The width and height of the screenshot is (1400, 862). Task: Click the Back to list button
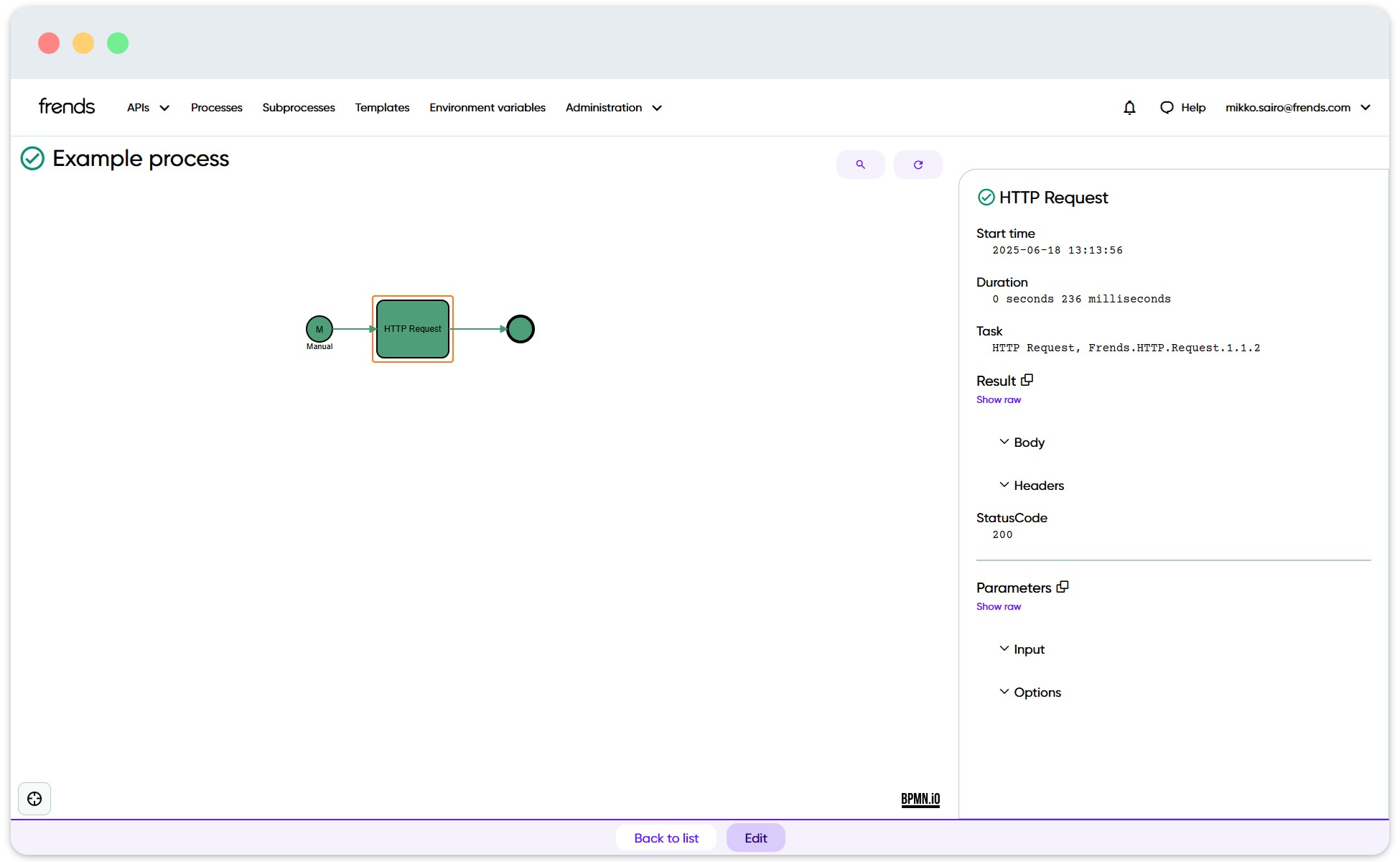click(666, 838)
